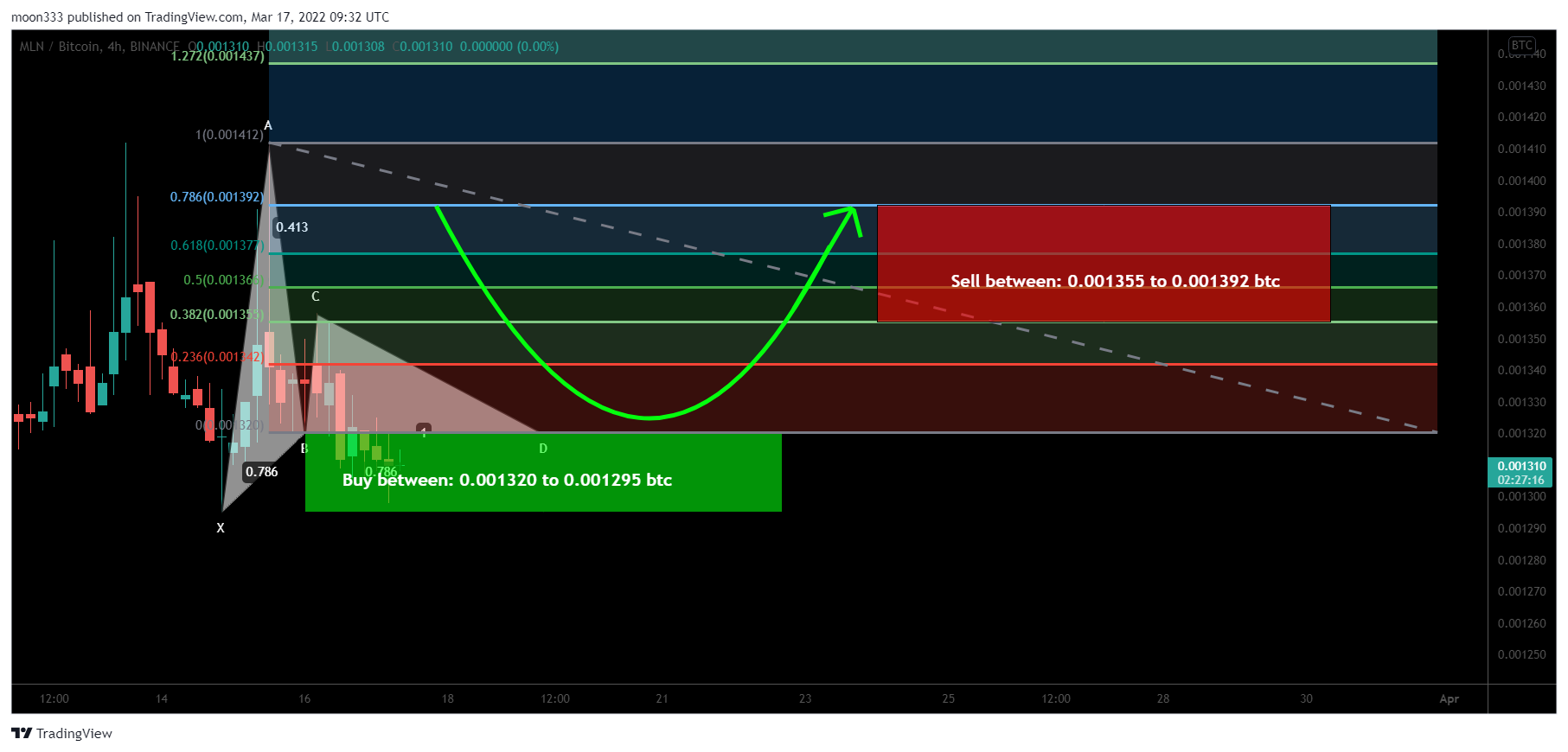Click the low value L0.001308 in the legend
1568x752 pixels.
coord(355,47)
